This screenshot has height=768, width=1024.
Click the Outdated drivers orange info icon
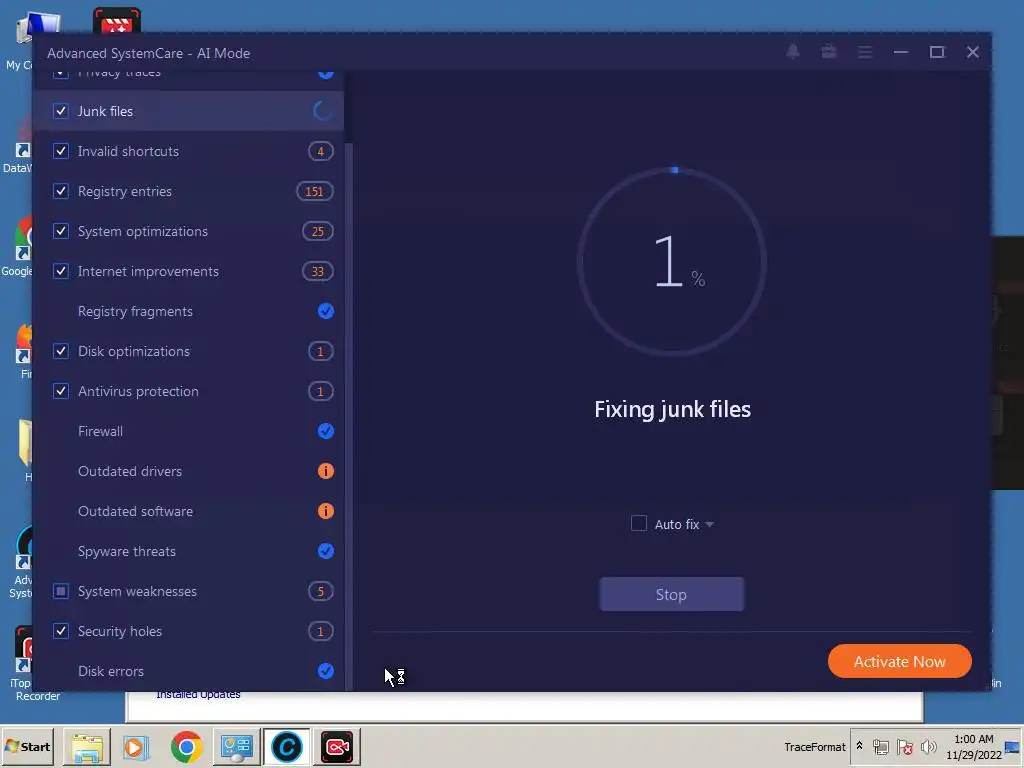pyautogui.click(x=325, y=471)
